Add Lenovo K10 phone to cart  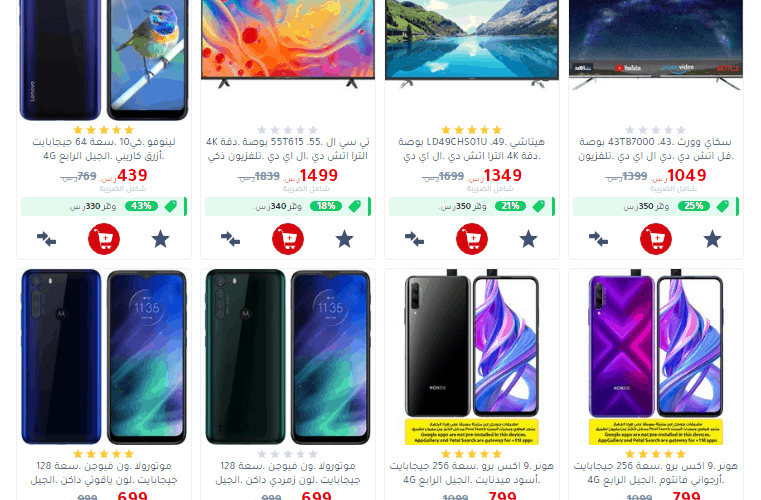coord(104,239)
